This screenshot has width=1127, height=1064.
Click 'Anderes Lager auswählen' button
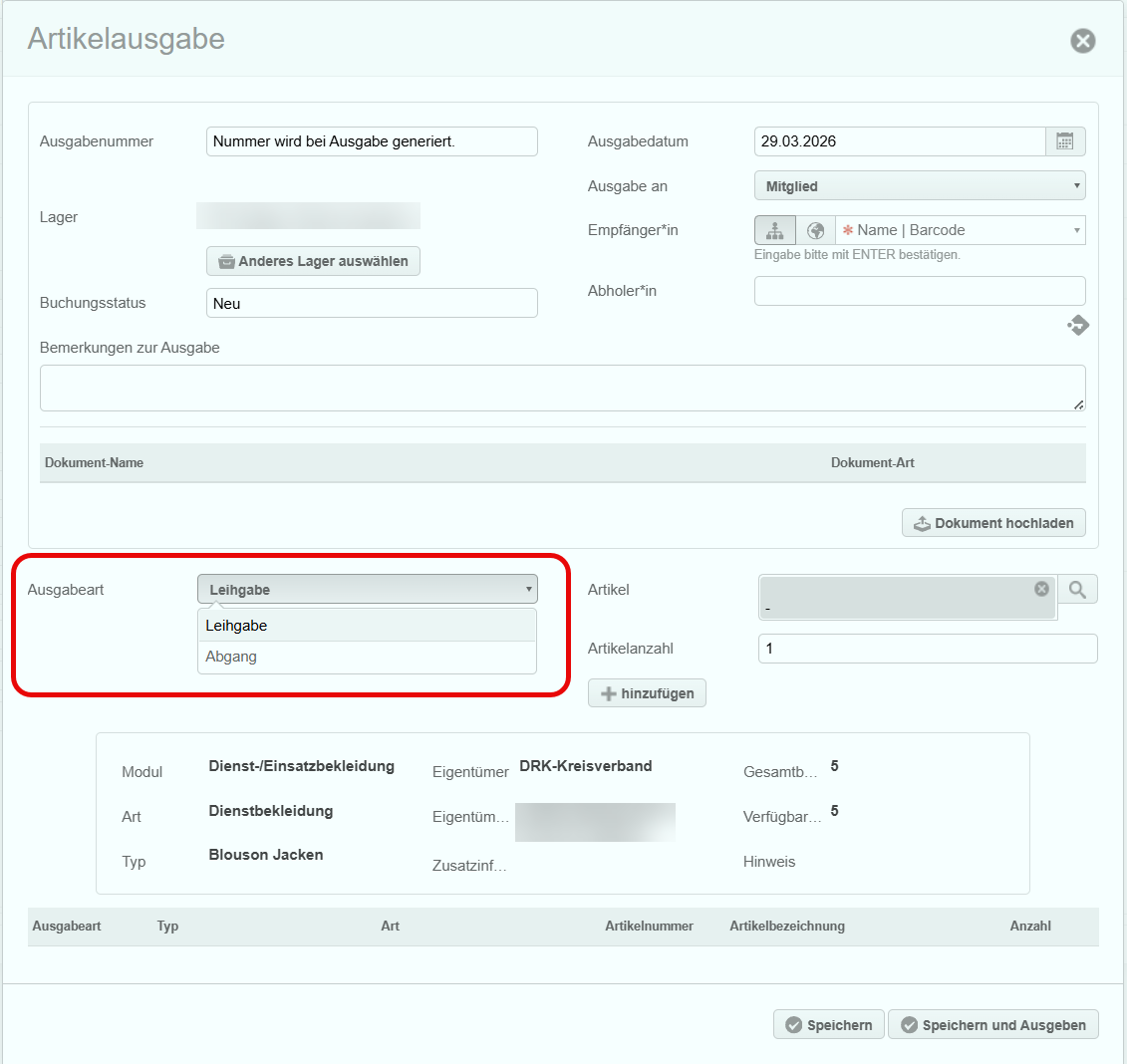click(x=313, y=261)
